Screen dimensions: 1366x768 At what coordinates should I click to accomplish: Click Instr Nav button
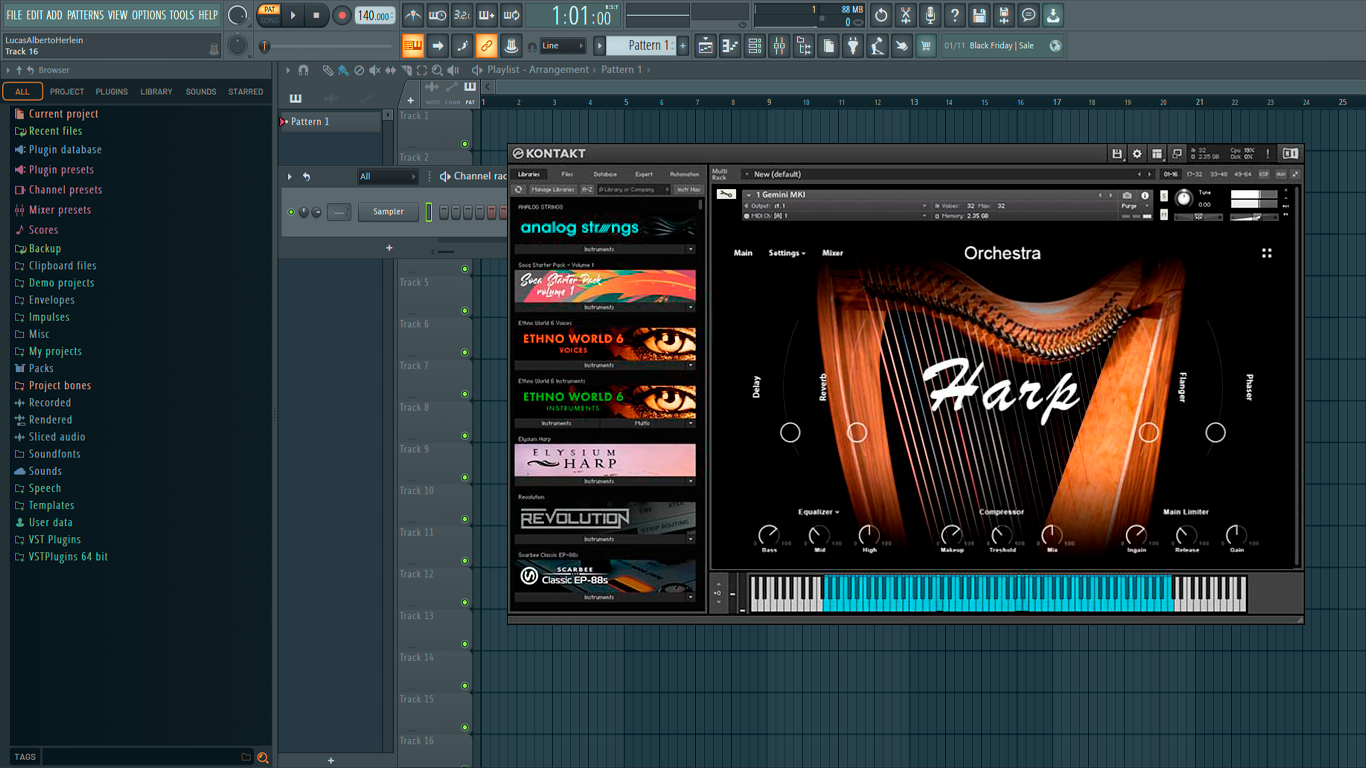point(688,189)
